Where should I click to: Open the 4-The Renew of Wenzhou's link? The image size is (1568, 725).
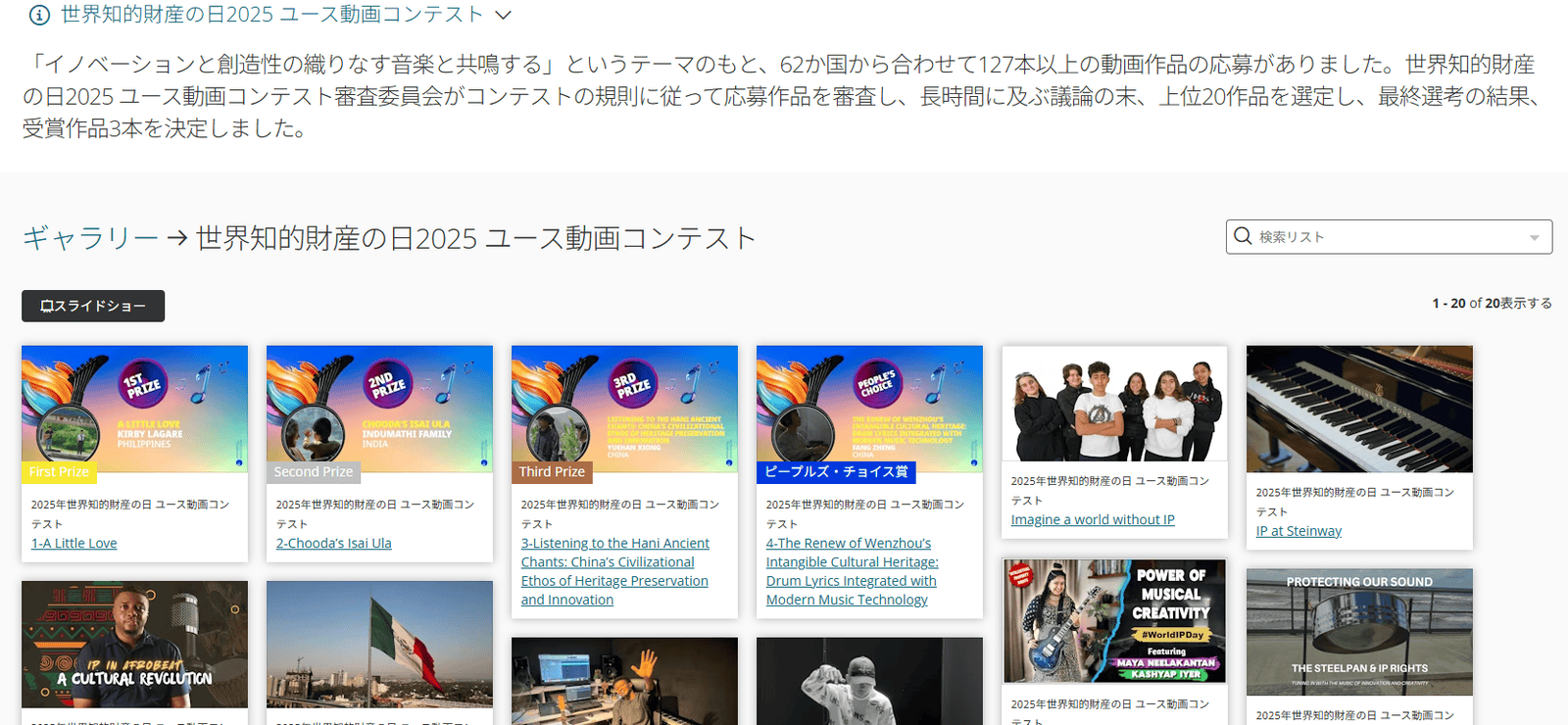point(853,571)
